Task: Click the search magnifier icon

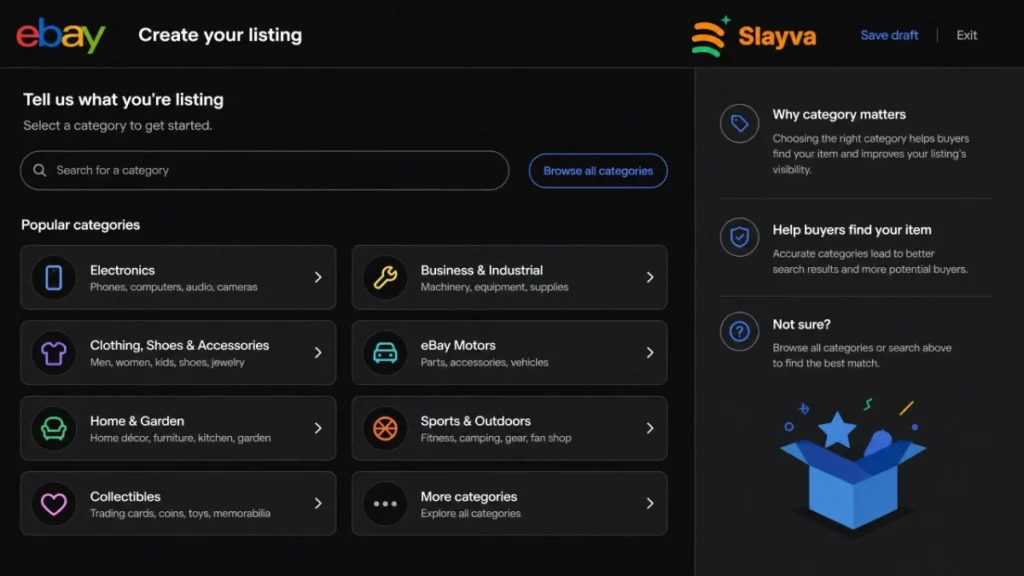Action: (40, 170)
